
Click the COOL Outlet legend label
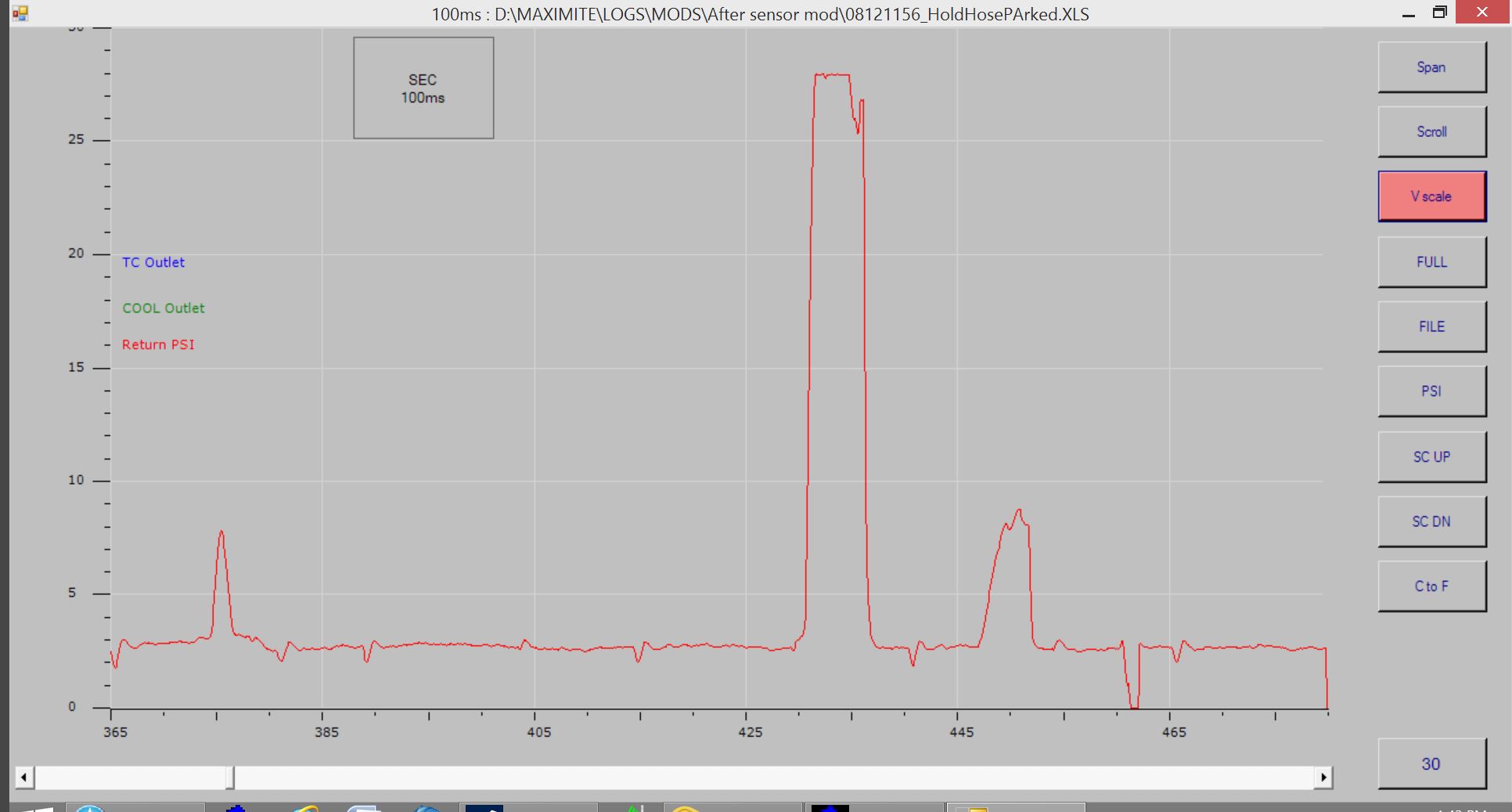pyautogui.click(x=164, y=308)
